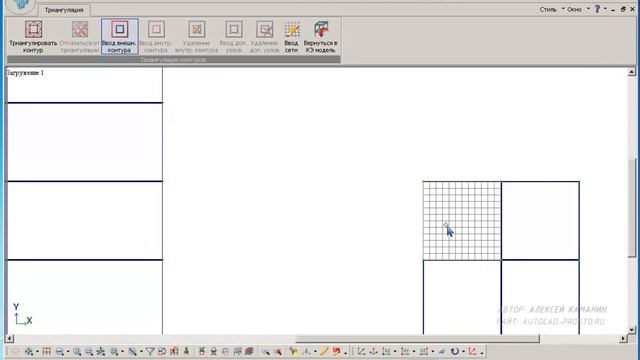640x360 pixels.
Task: Click inside the meshed grid cell on canvas
Action: [x=462, y=221]
